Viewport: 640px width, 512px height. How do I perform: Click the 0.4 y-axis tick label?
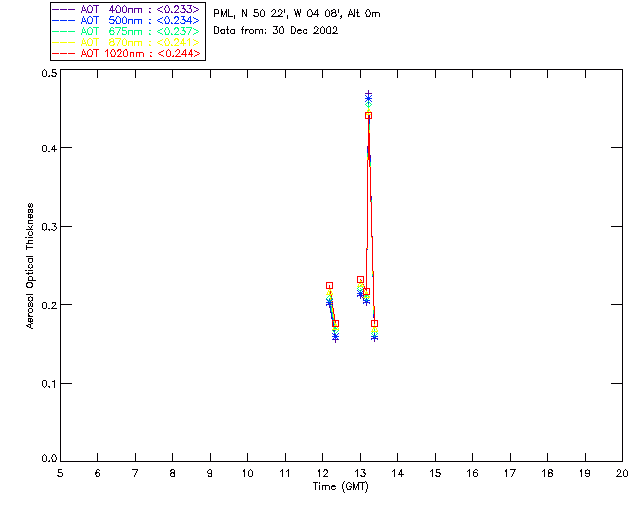click(x=49, y=148)
